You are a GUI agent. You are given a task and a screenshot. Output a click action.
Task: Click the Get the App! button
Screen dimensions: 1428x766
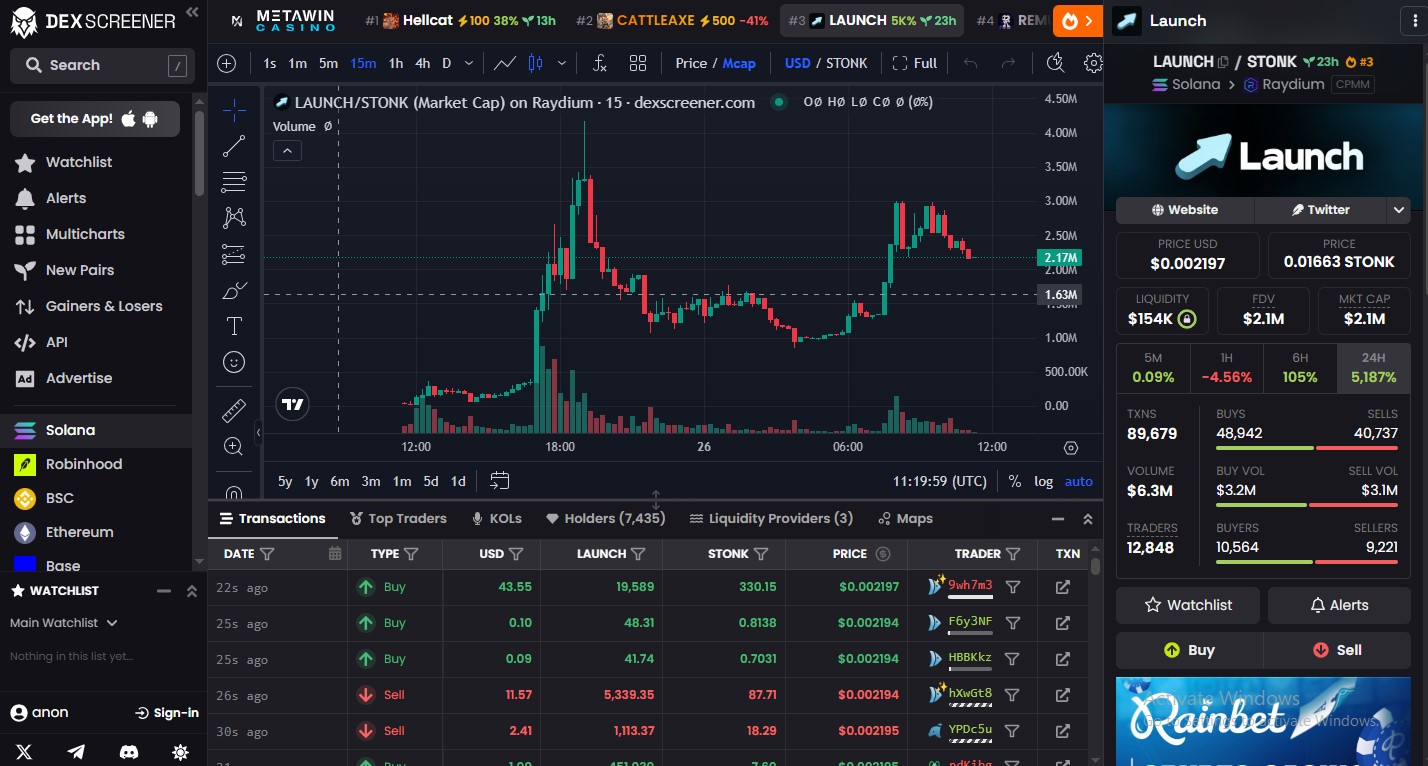[95, 118]
